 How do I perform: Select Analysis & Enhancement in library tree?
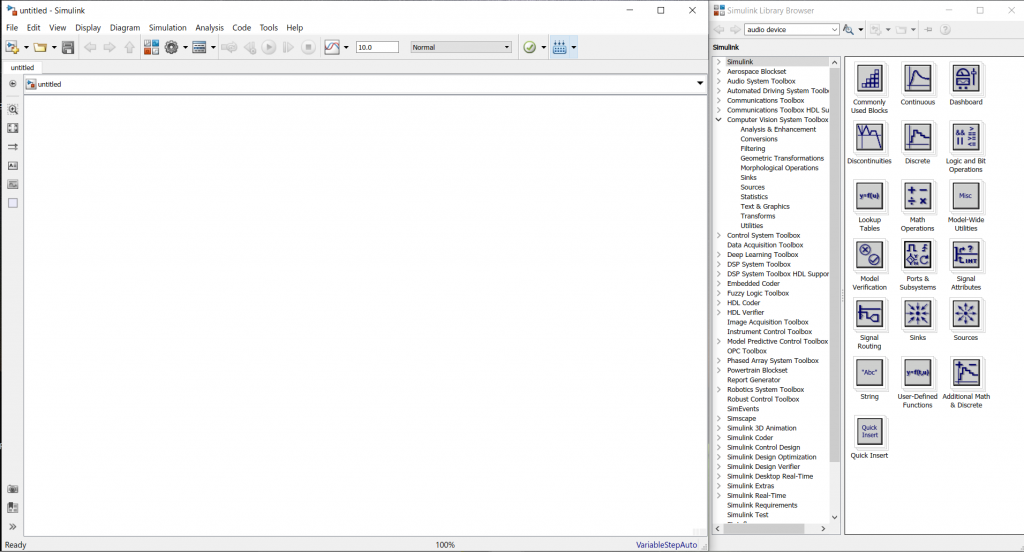[x=778, y=129]
